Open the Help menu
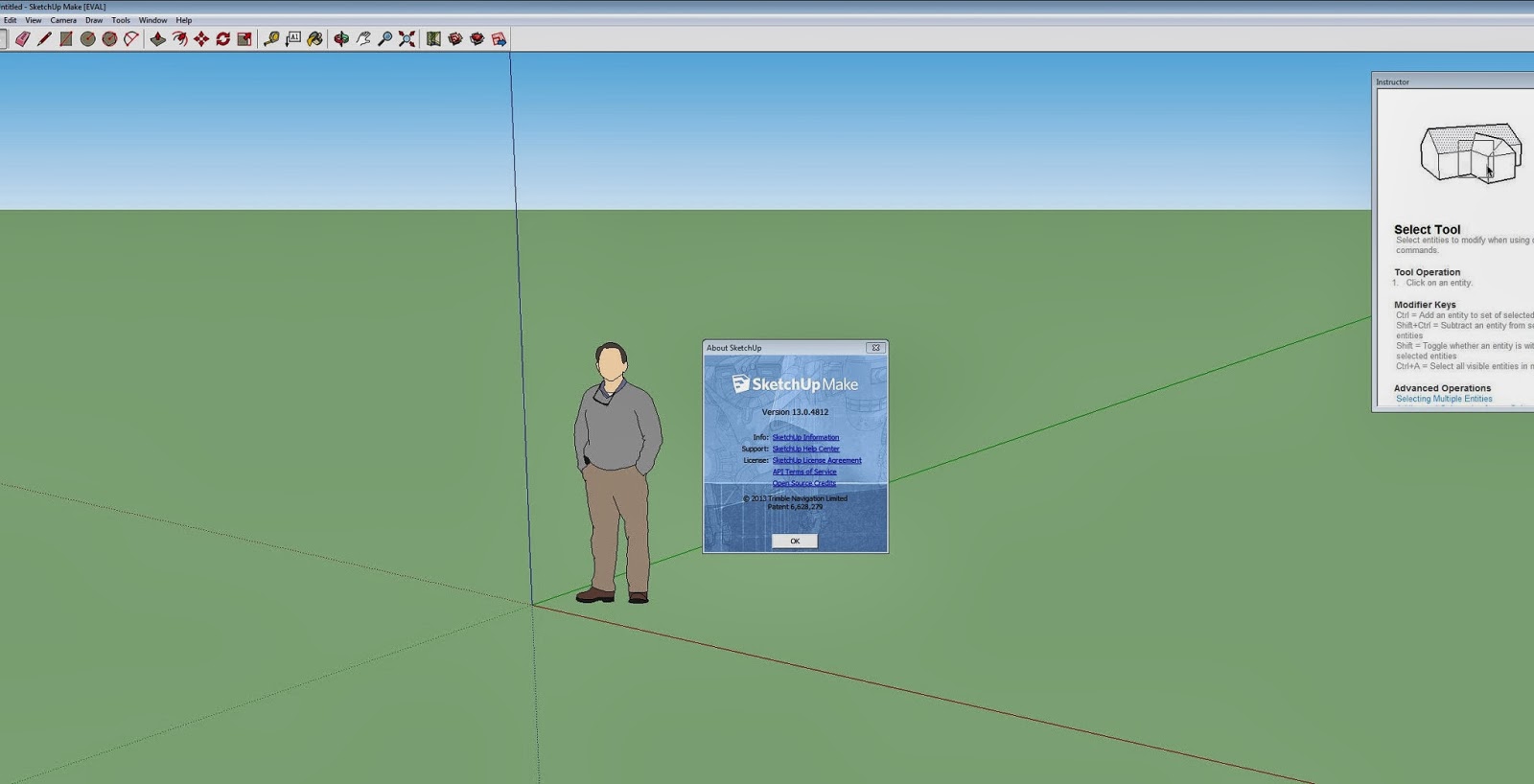The width and height of the screenshot is (1534, 784). click(184, 20)
